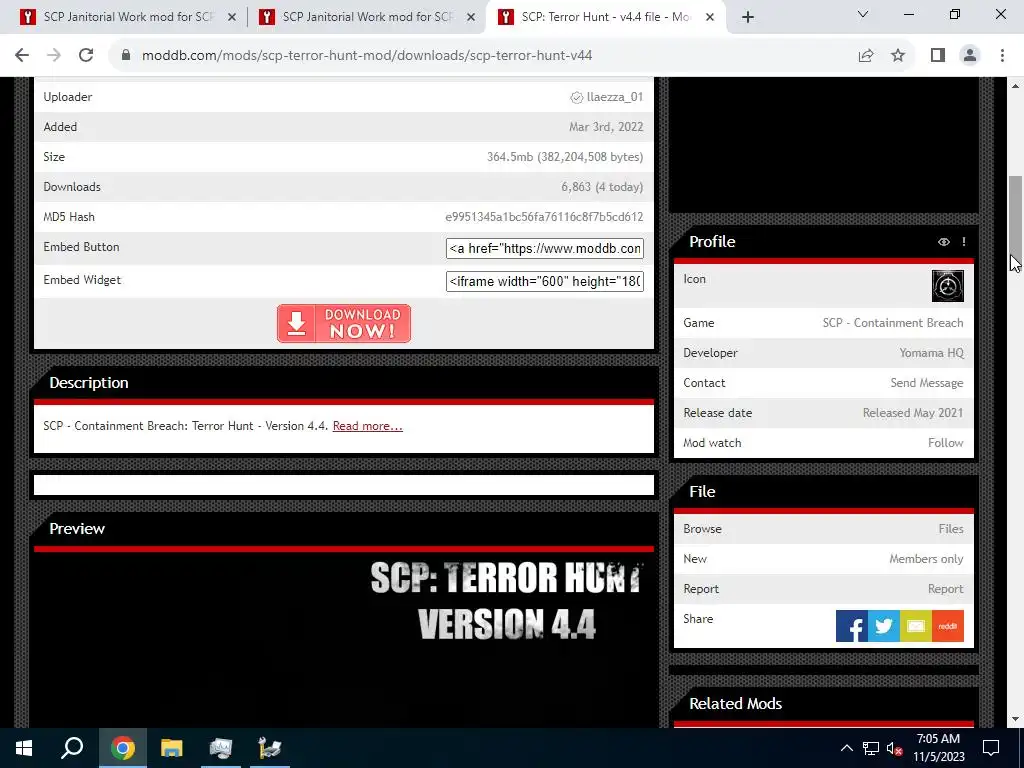Switch to first SCP Janitorial Work tab
Screen dimensions: 1024x768
point(127,17)
